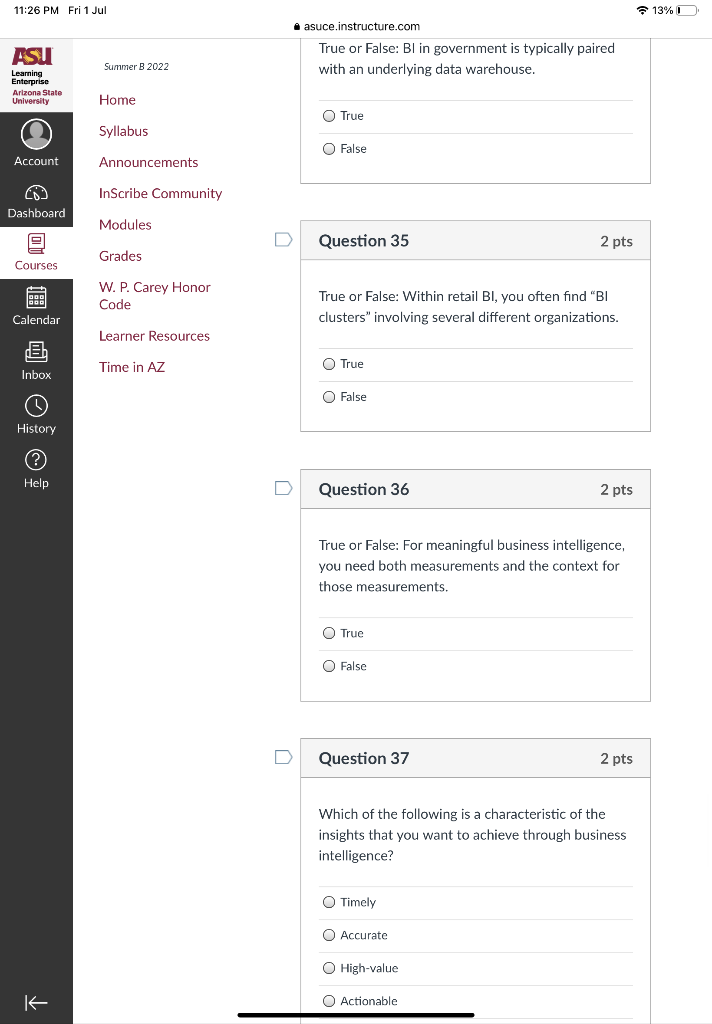Viewport: 712px width, 1024px height.
Task: Go to Dashboard in global navigation
Action: (36, 202)
